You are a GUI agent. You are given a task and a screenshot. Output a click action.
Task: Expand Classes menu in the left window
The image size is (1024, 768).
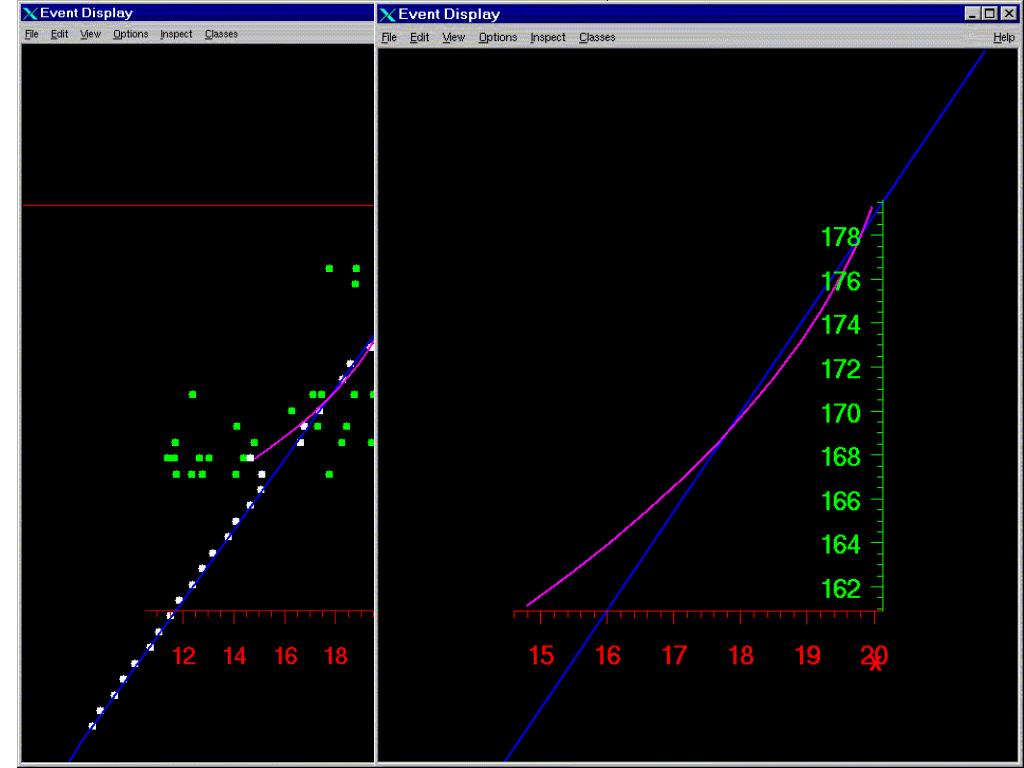221,34
